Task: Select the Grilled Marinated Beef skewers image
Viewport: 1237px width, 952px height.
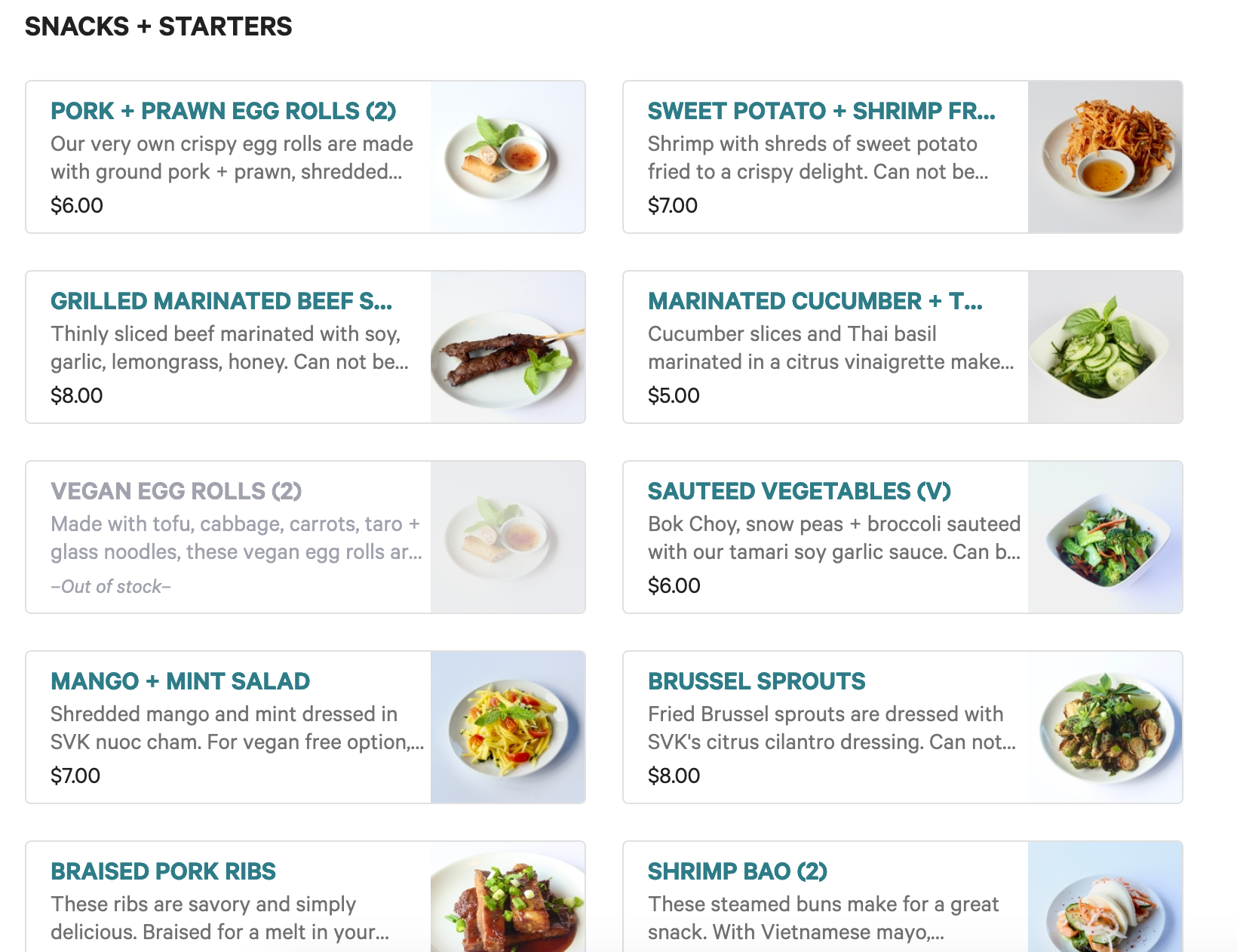Action: (508, 347)
